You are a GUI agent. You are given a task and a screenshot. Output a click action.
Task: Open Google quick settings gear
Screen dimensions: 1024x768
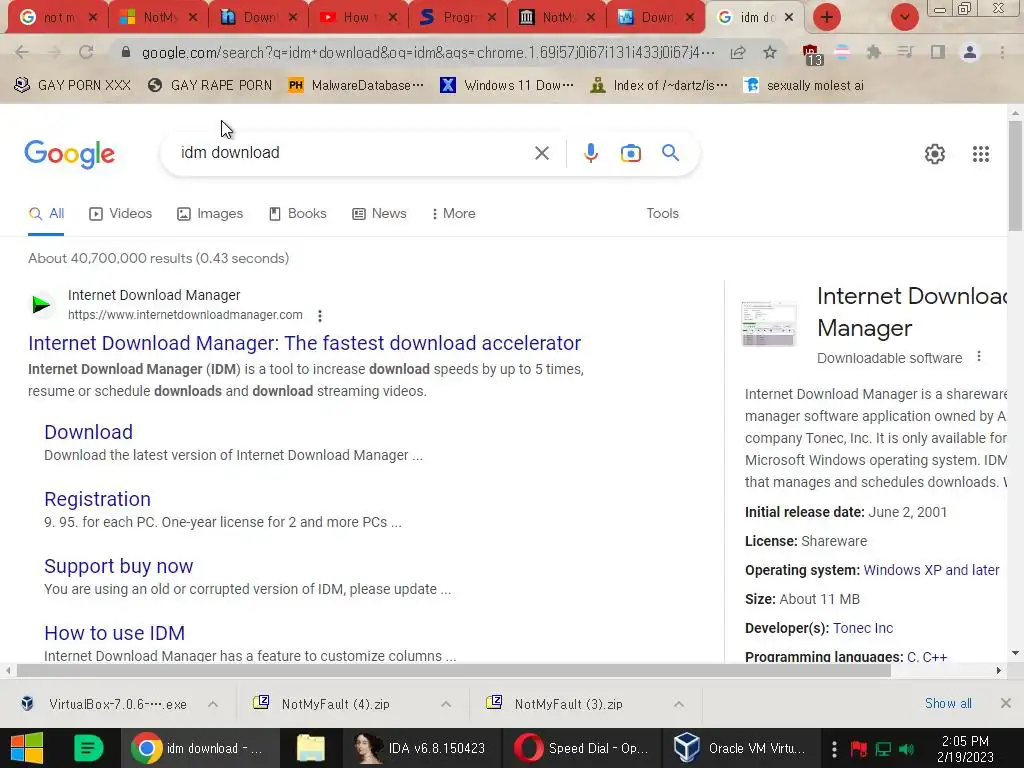(935, 154)
